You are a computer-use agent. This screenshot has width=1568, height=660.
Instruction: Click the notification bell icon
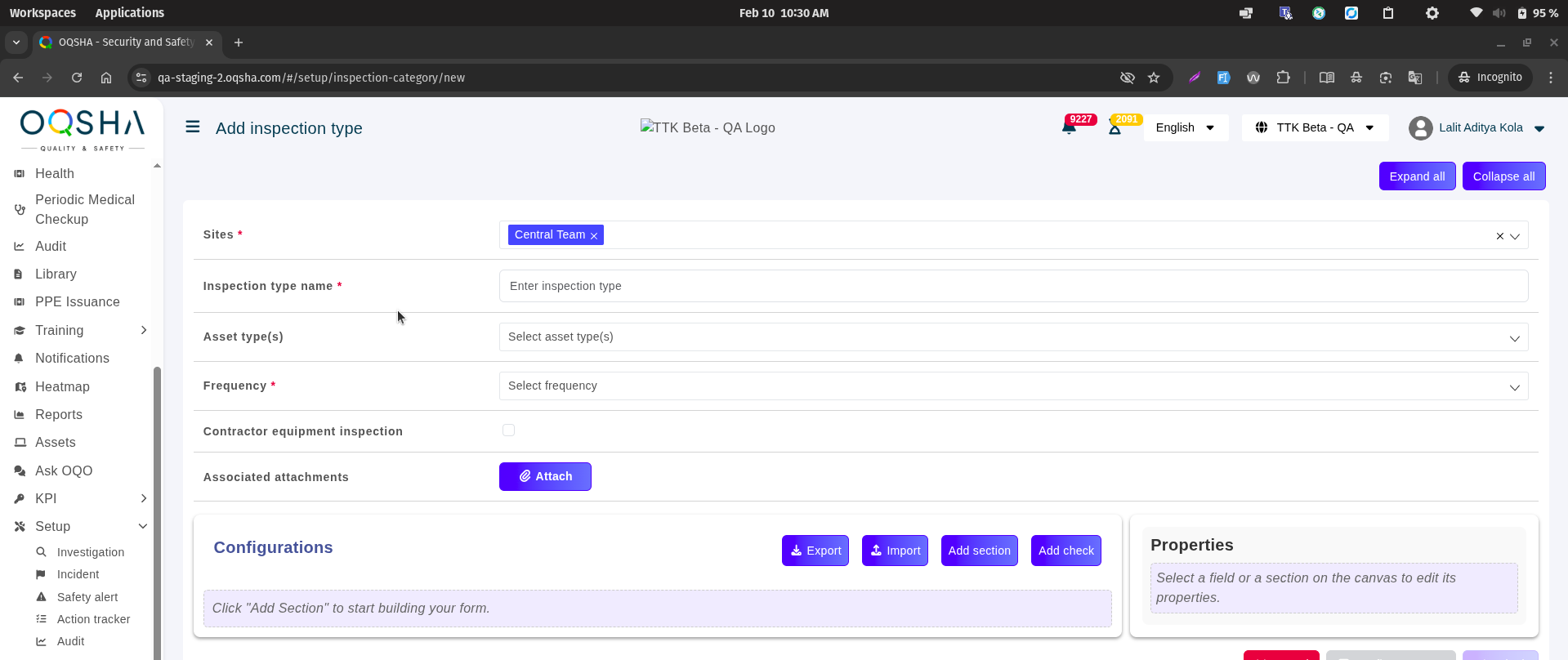1069,128
